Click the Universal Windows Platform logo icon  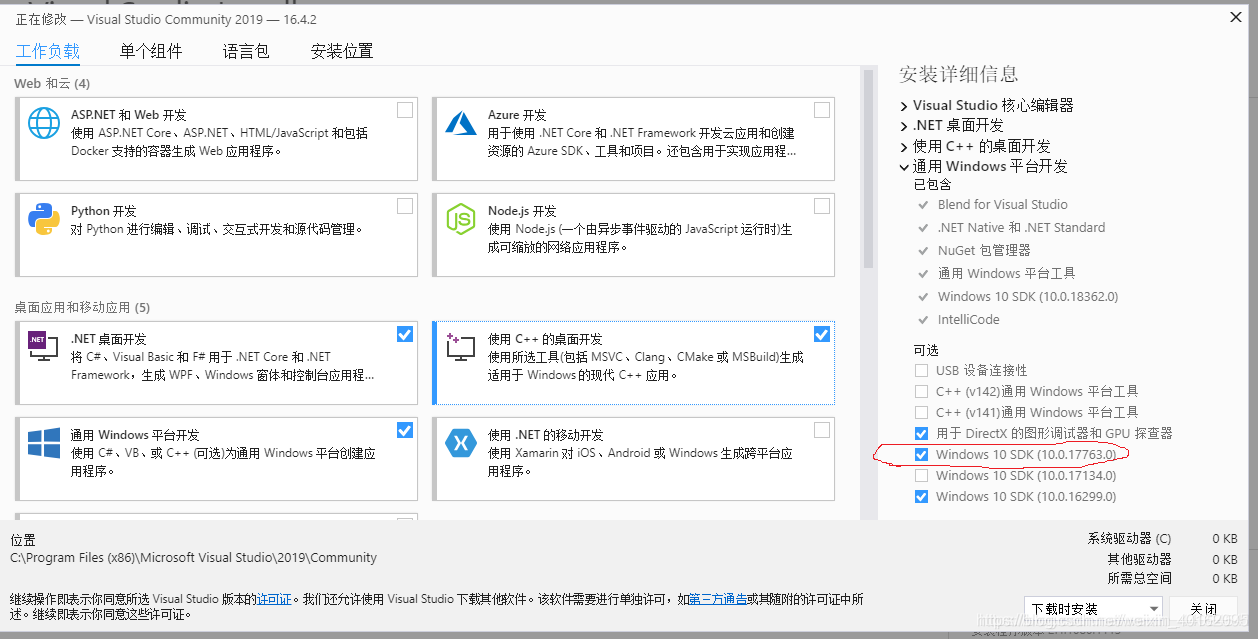pyautogui.click(x=44, y=443)
